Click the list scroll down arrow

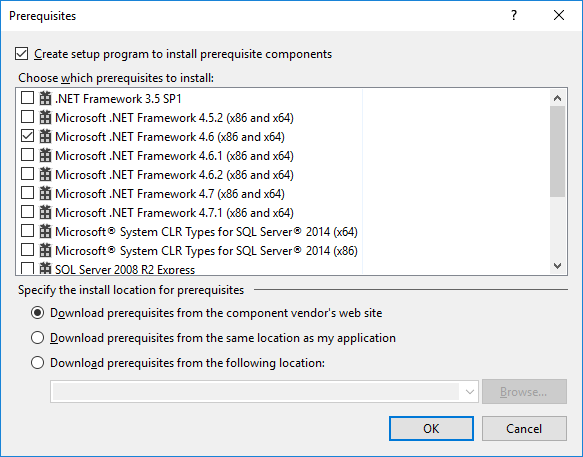(x=557, y=265)
